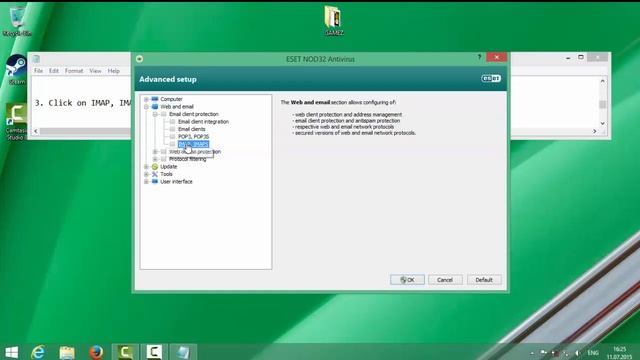Click the green Update icon in the tree
The image size is (640, 360).
point(155,167)
